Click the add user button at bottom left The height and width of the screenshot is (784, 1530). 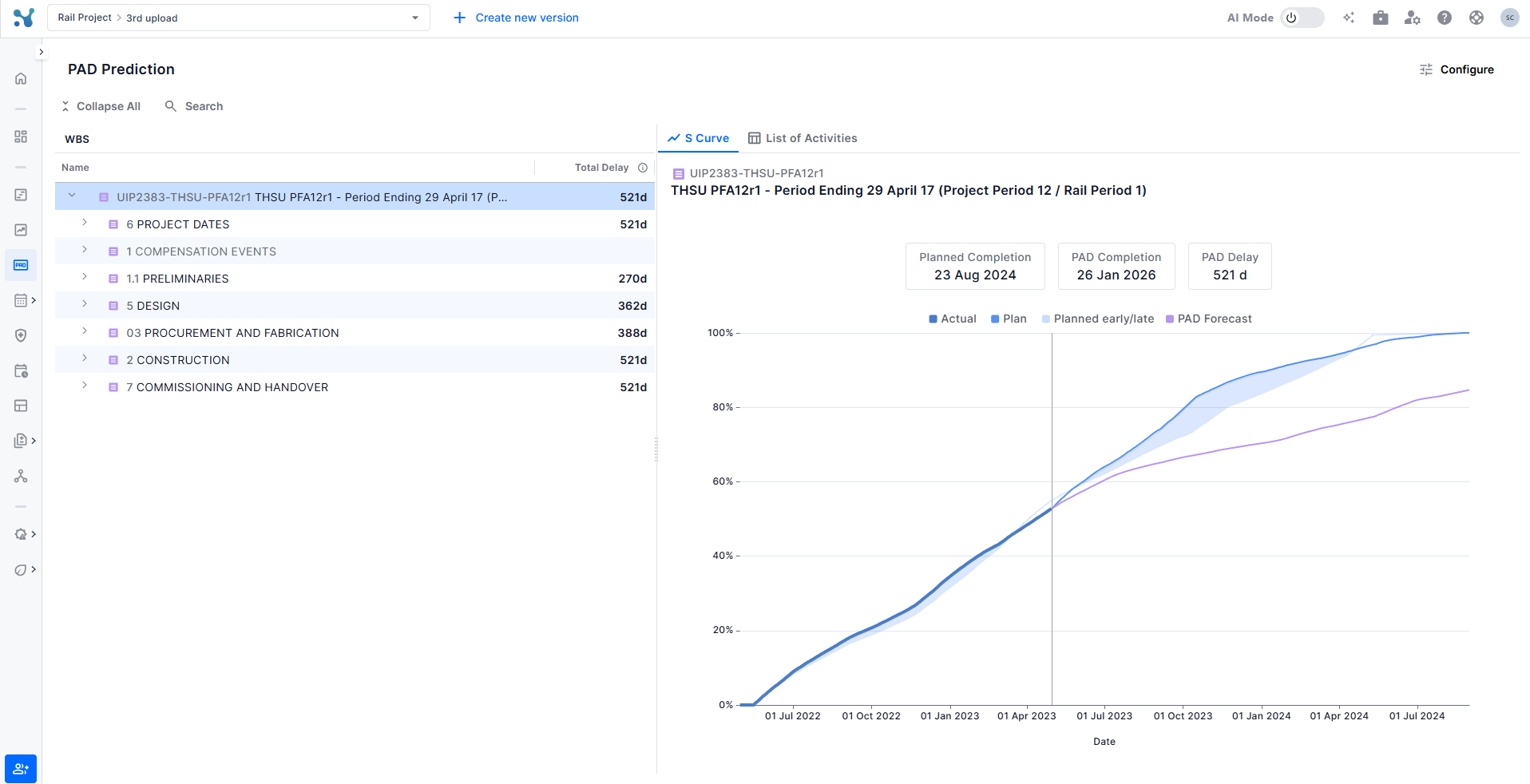pyautogui.click(x=21, y=768)
